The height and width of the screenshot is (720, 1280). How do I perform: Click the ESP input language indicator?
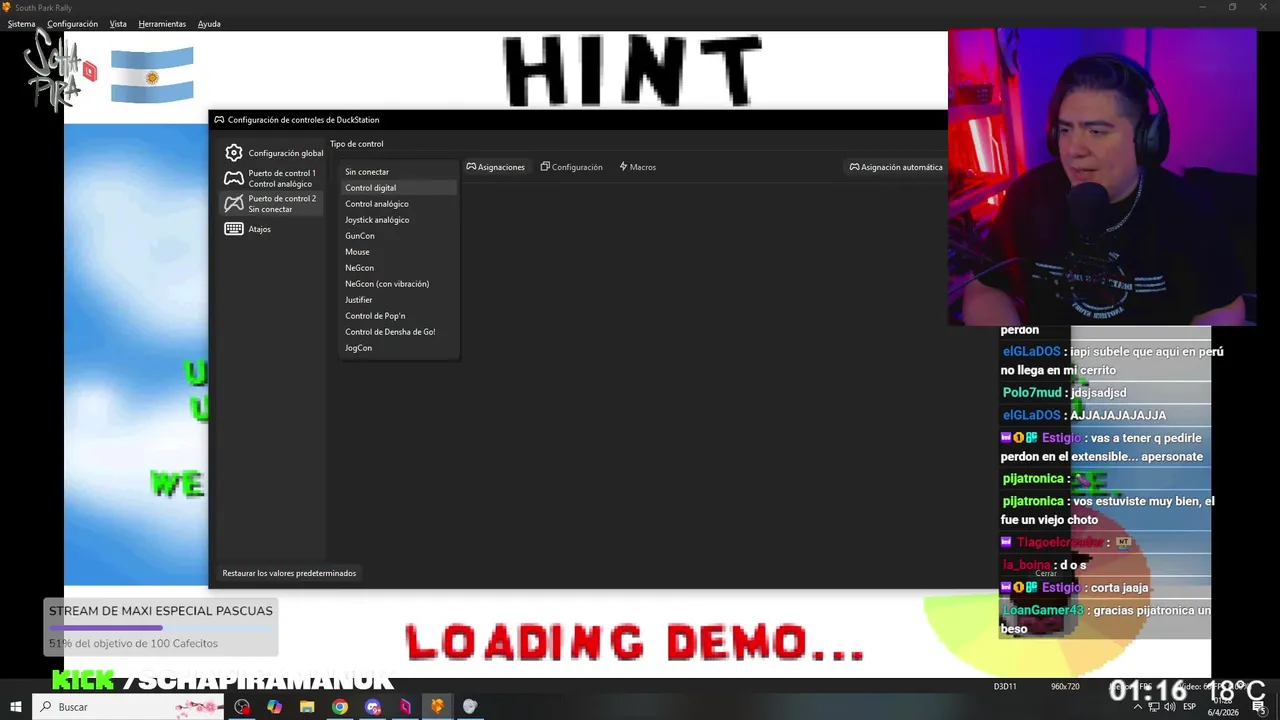click(x=1190, y=707)
